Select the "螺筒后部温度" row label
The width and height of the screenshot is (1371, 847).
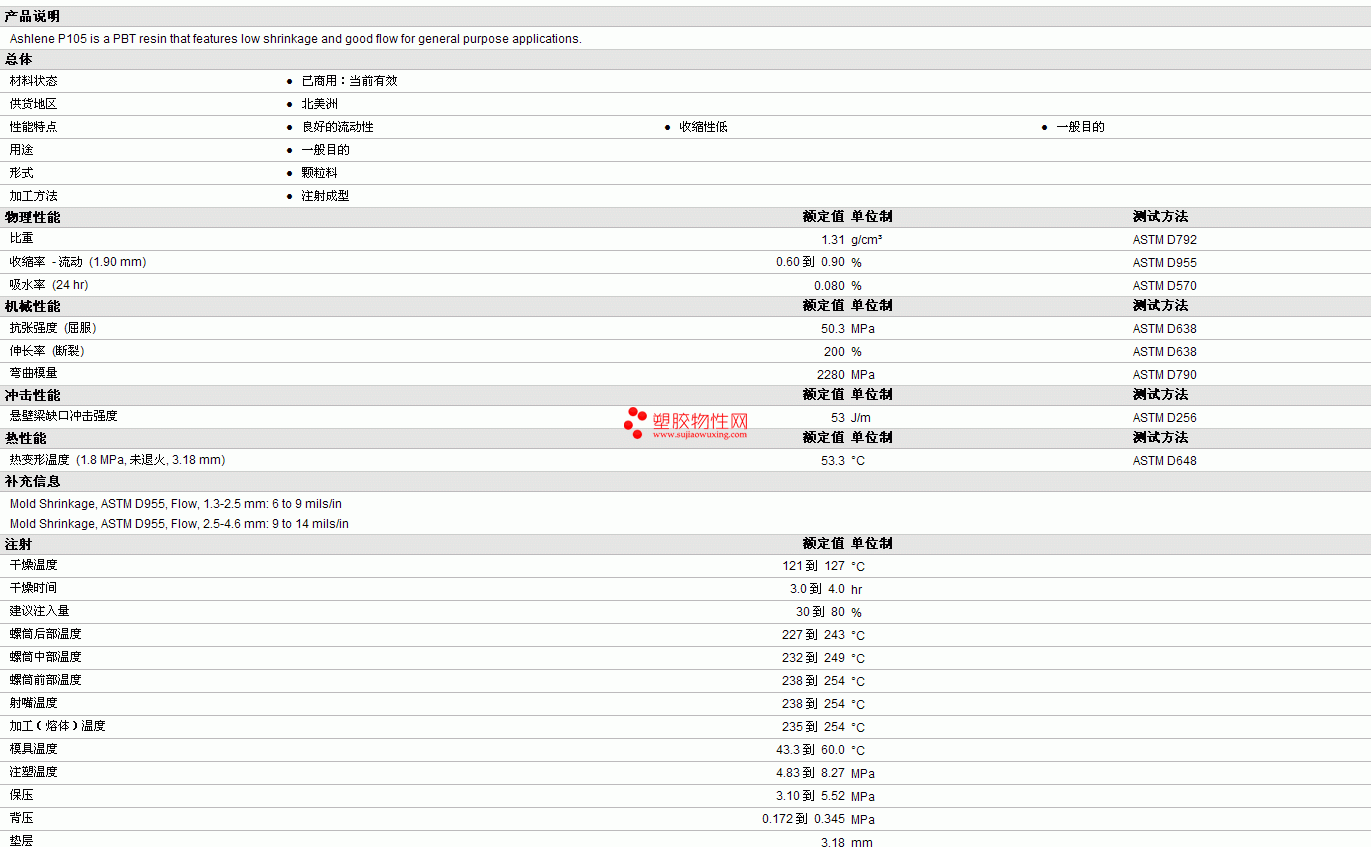click(46, 634)
